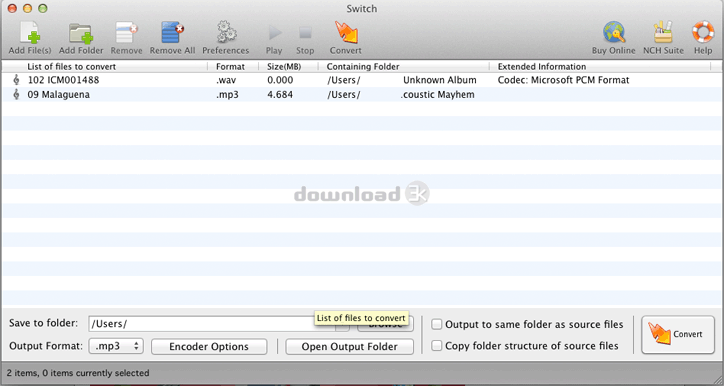
Task: Click the 4.684 size value
Action: coord(280,95)
